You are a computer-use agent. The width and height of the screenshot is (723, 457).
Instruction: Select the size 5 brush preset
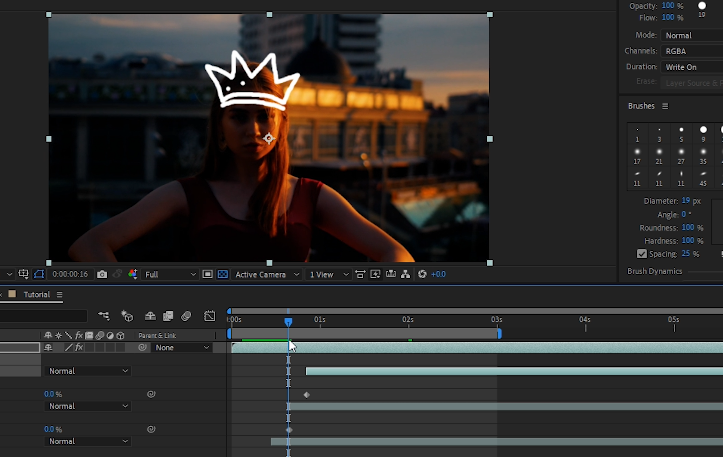coord(681,134)
